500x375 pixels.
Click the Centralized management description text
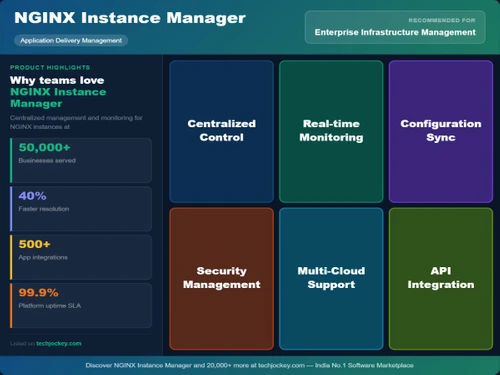point(76,122)
